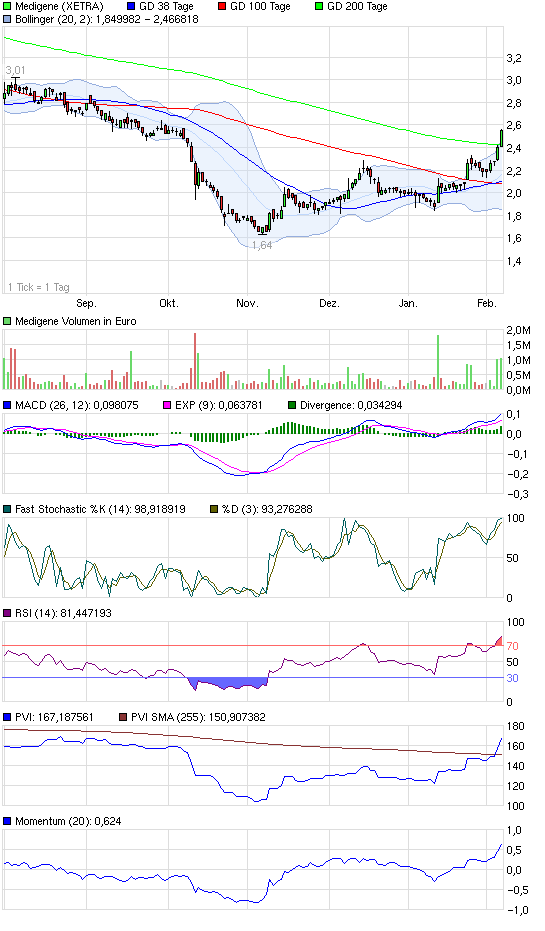This screenshot has height=931, width=545.
Task: Click the 180 PVI axis label
Action: (515, 726)
